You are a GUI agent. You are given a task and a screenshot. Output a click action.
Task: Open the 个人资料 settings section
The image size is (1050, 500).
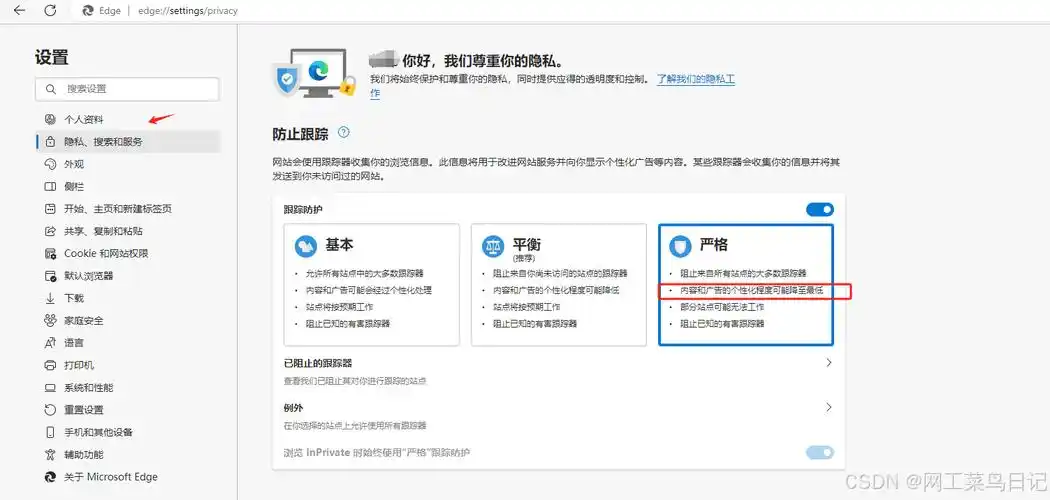pos(84,119)
